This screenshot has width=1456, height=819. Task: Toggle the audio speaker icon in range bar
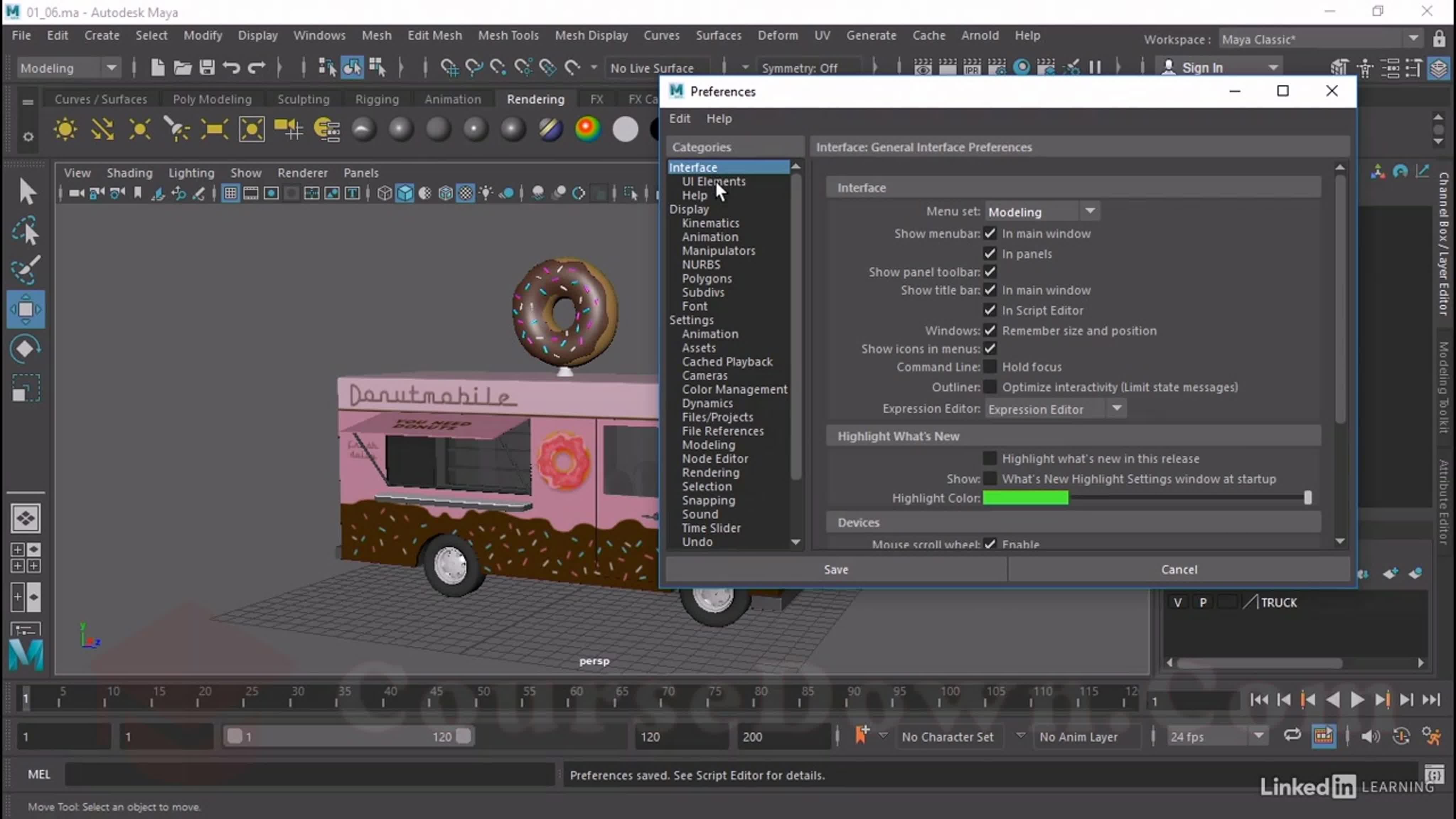[x=1370, y=737]
